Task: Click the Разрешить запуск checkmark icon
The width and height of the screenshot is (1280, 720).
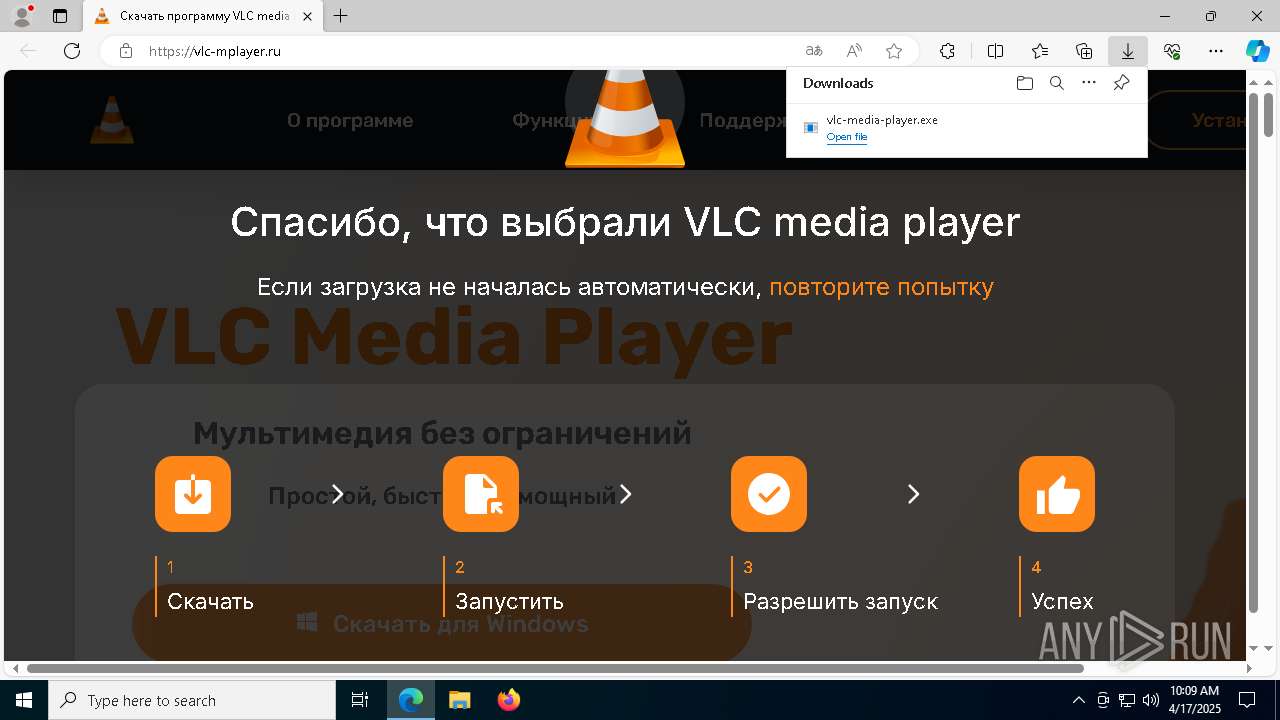Action: 769,494
